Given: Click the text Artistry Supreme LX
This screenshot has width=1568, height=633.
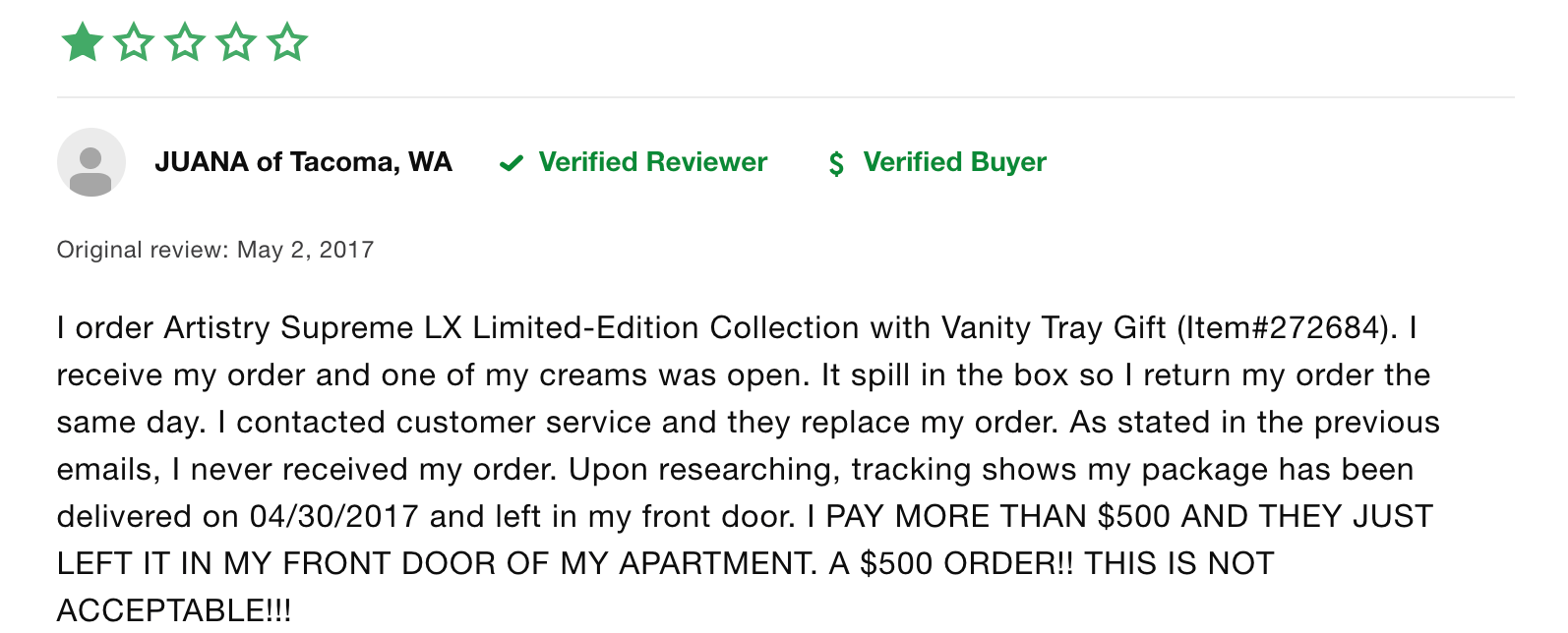Looking at the screenshot, I should pyautogui.click(x=313, y=327).
